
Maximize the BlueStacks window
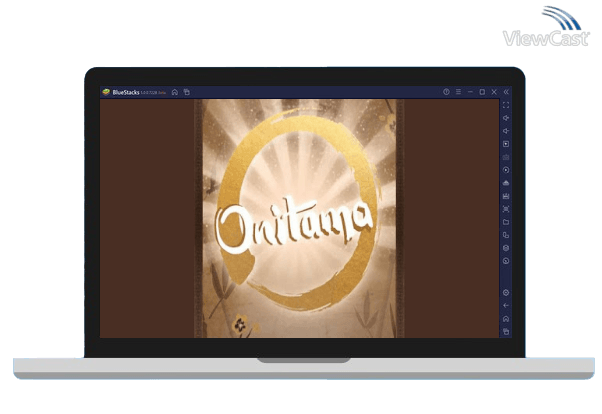coord(482,92)
